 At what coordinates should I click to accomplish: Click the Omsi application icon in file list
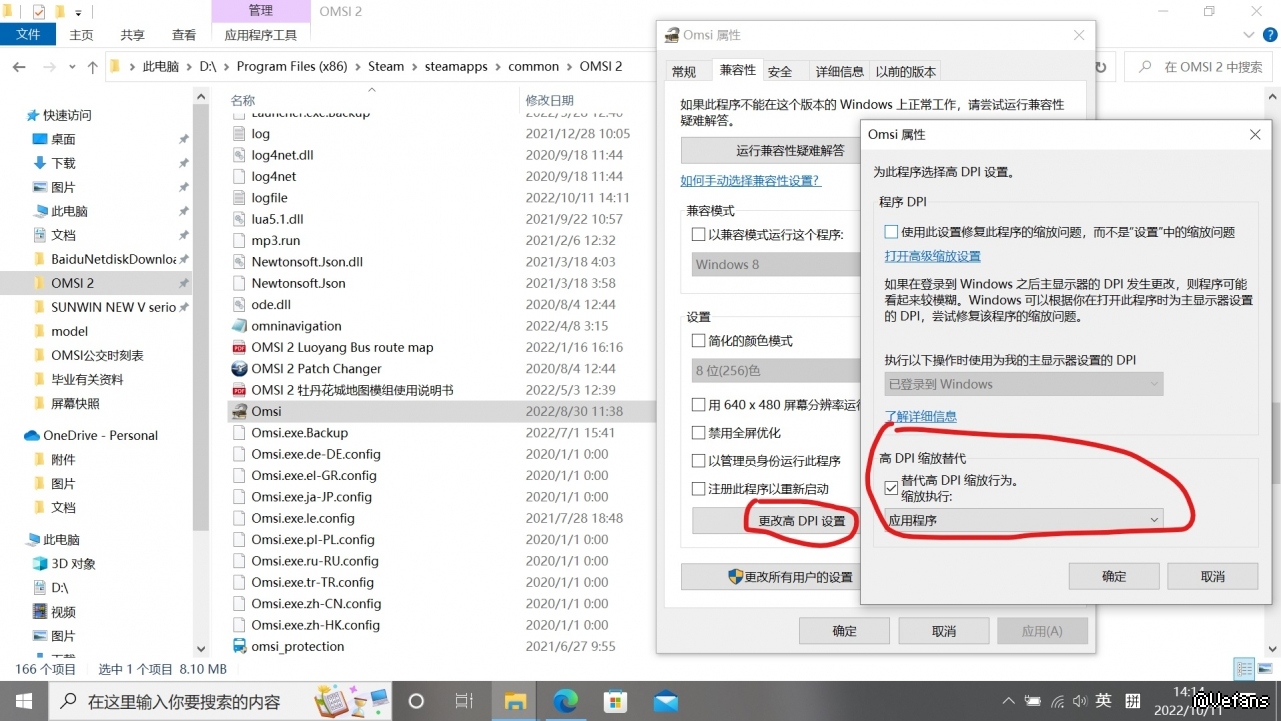(239, 411)
